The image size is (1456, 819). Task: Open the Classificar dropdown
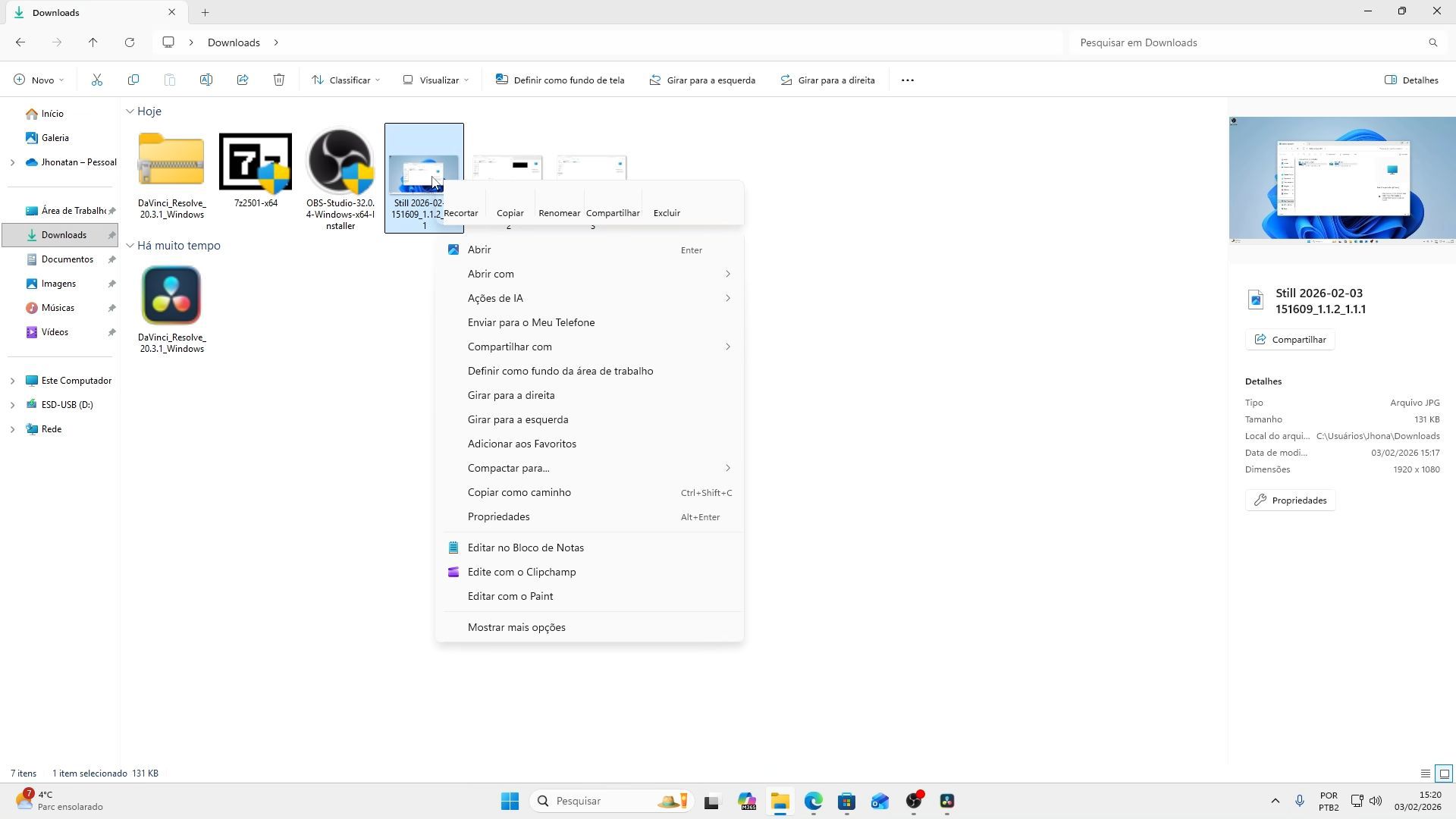point(347,80)
